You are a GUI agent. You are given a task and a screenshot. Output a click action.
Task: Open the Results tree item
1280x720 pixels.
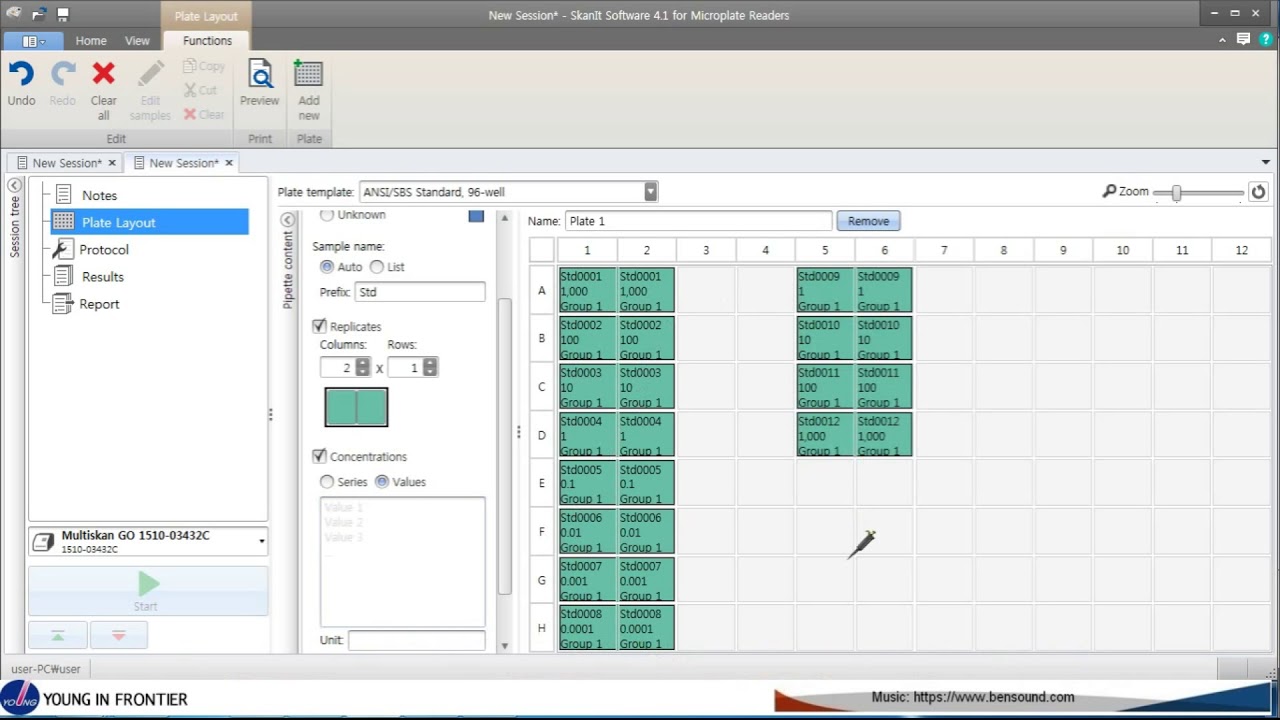click(102, 276)
